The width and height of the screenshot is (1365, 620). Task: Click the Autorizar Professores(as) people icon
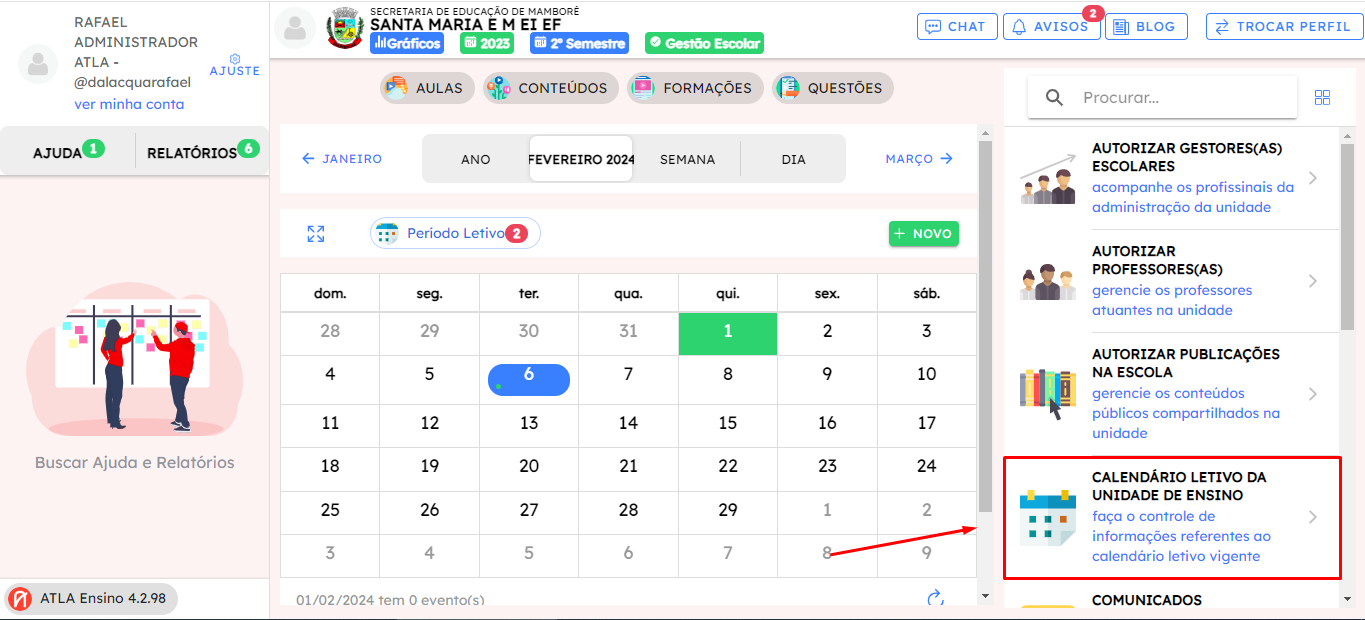[1047, 282]
